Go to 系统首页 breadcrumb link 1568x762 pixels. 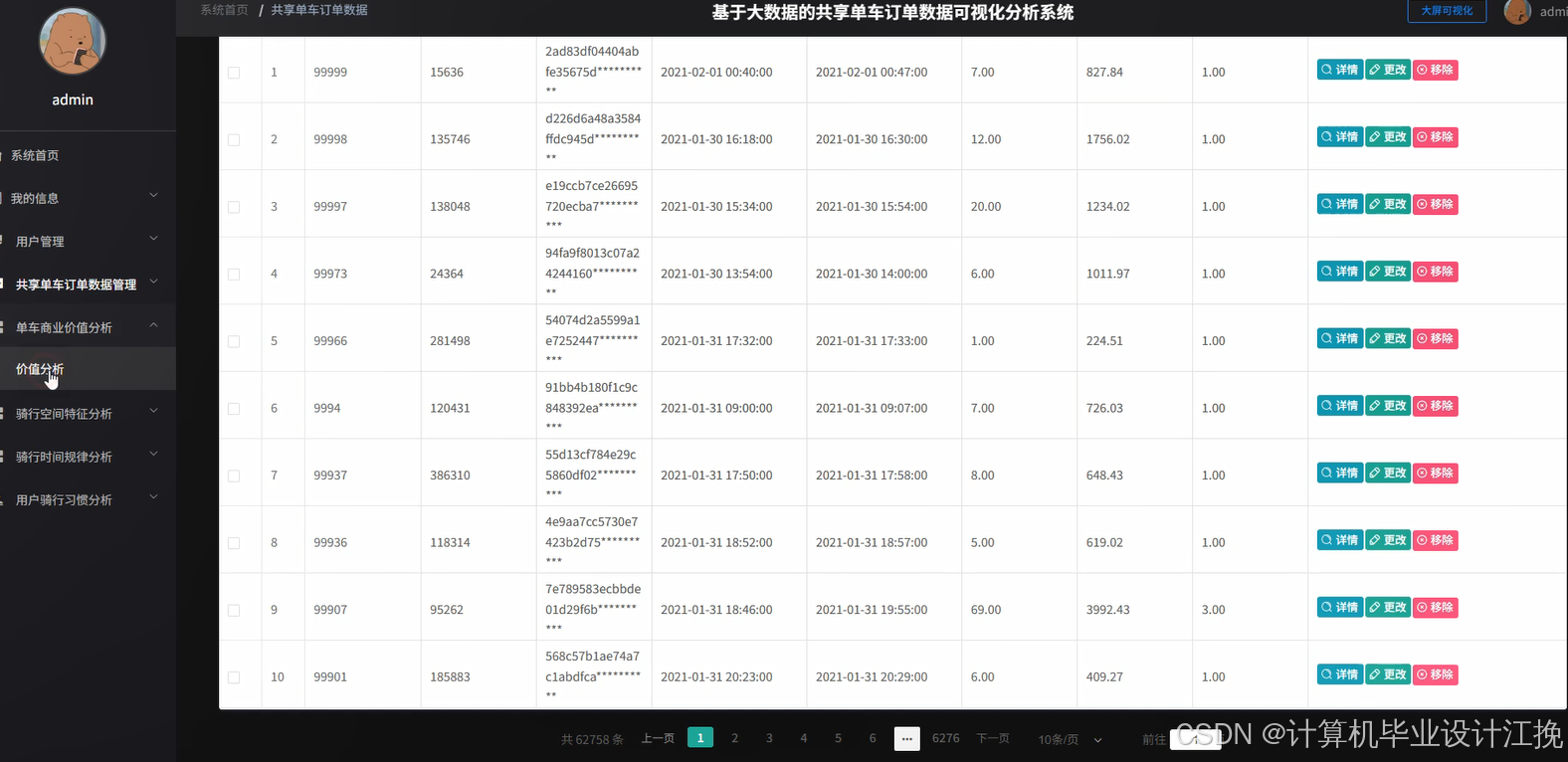(x=224, y=10)
